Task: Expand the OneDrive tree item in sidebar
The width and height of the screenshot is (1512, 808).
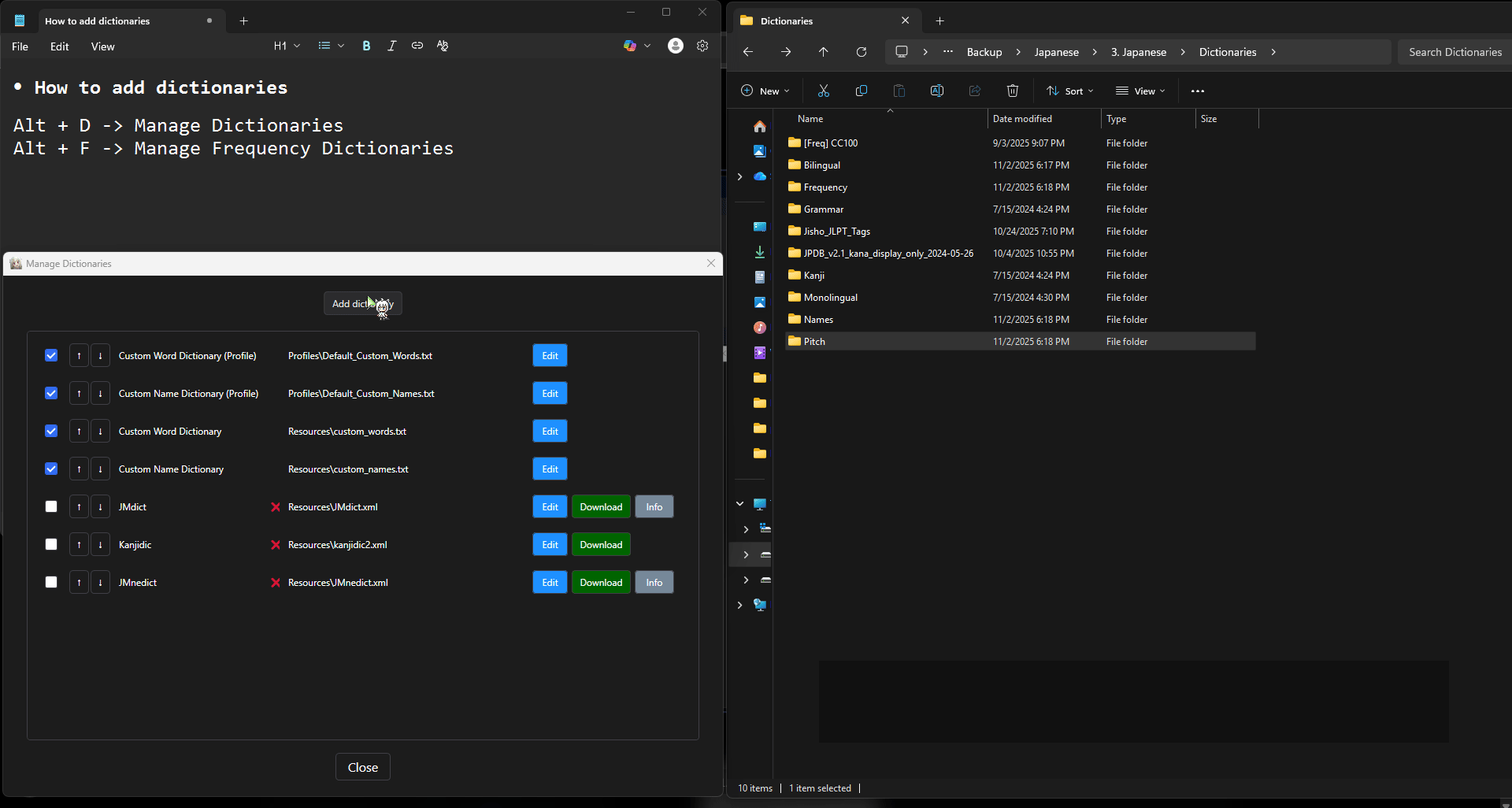Action: point(739,176)
